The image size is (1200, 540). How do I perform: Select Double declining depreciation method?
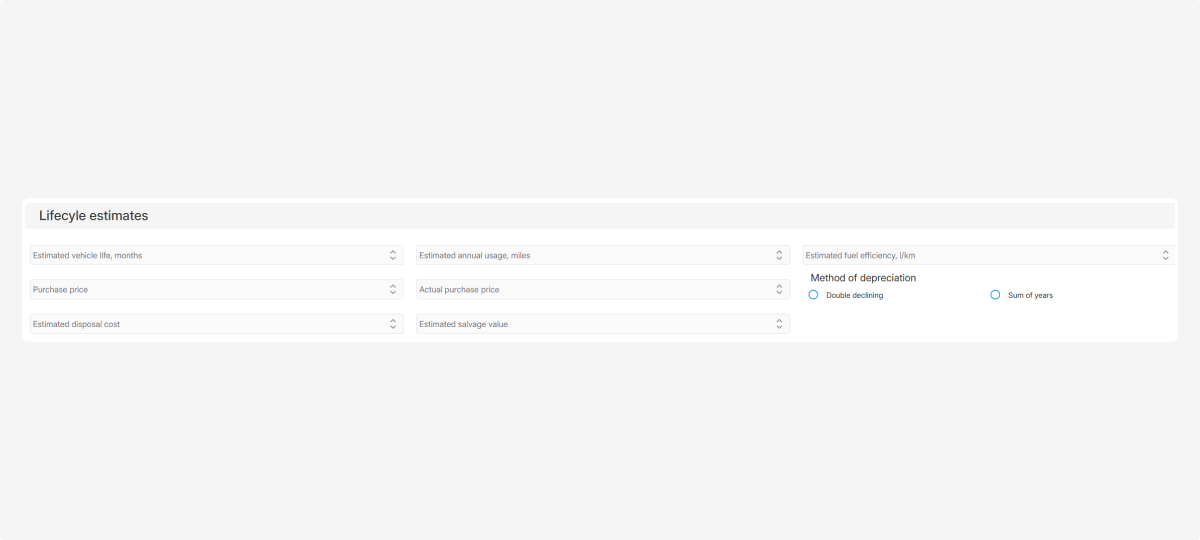point(813,295)
